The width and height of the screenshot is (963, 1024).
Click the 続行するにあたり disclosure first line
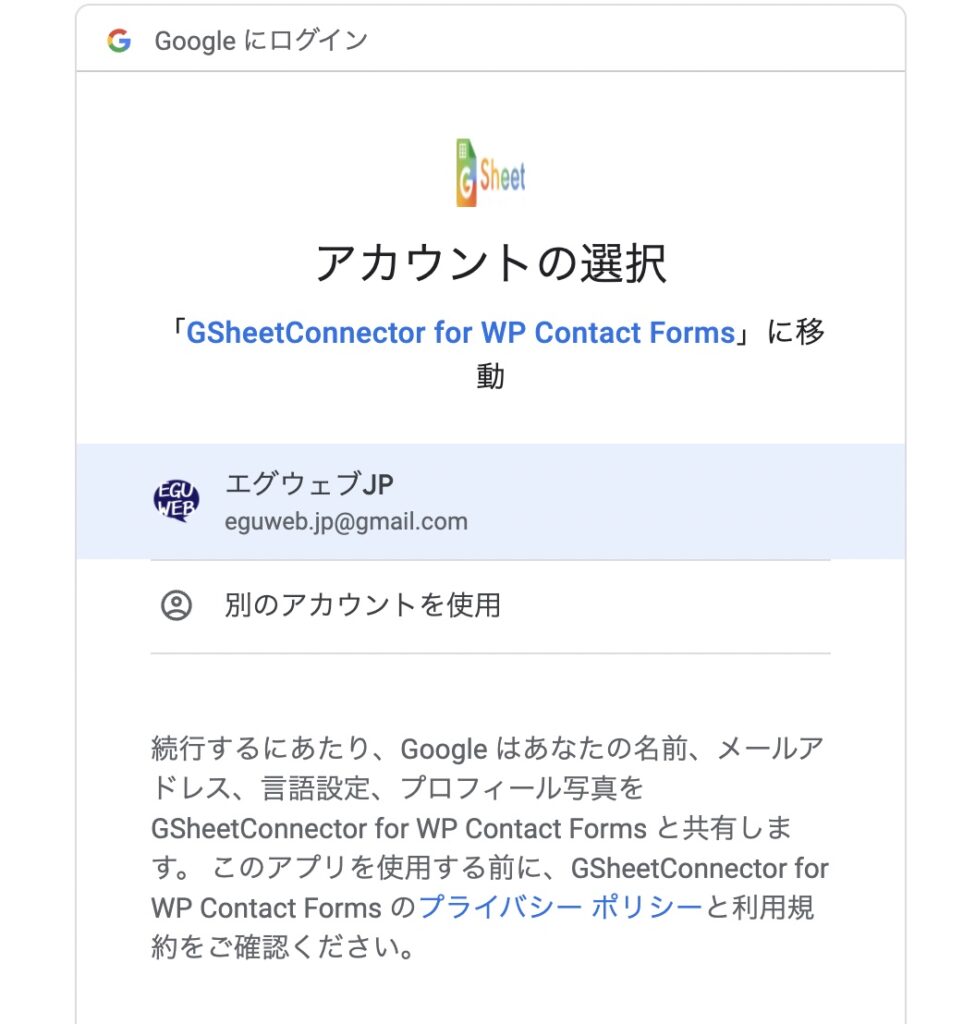click(x=488, y=748)
